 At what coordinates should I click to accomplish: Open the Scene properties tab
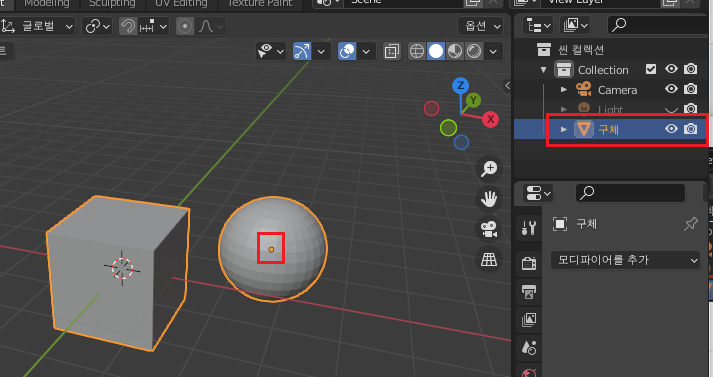click(529, 348)
